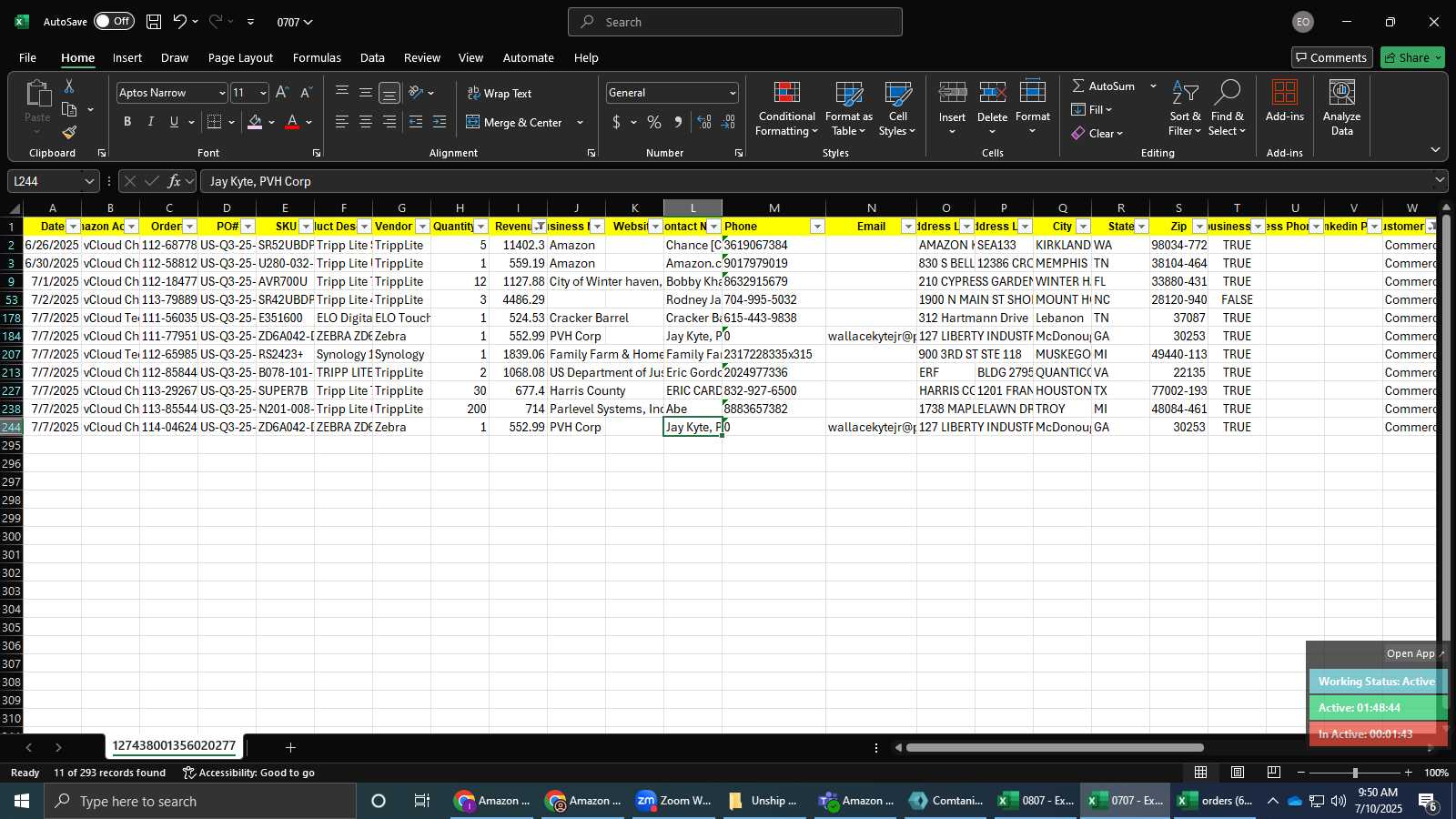
Task: Apply red Font Color swatch
Action: 292,122
